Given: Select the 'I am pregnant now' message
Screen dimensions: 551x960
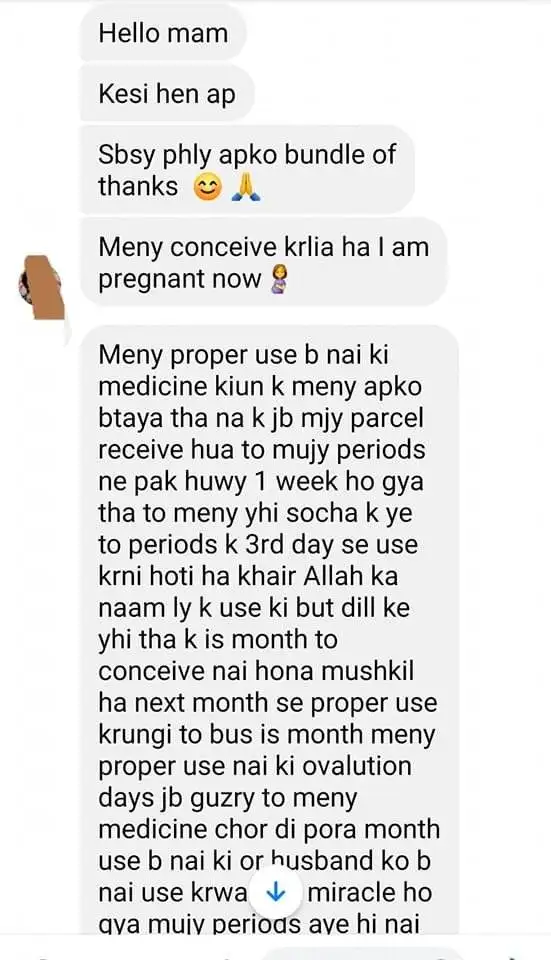Looking at the screenshot, I should pyautogui.click(x=263, y=262).
